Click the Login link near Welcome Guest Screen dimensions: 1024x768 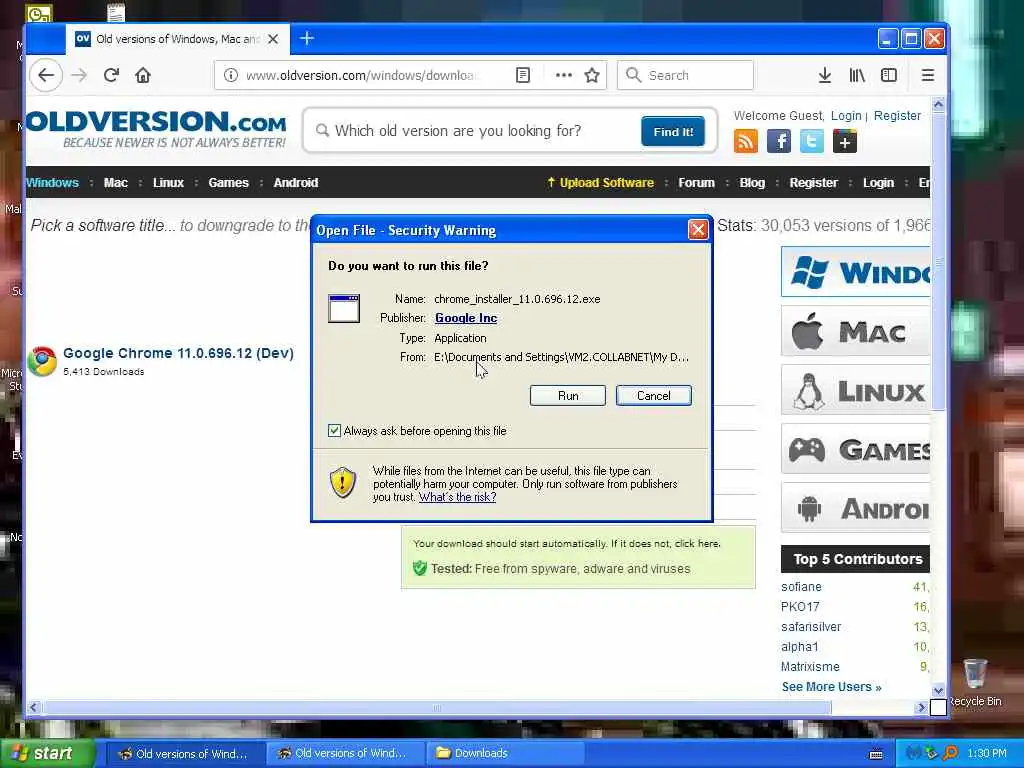pyautogui.click(x=846, y=116)
